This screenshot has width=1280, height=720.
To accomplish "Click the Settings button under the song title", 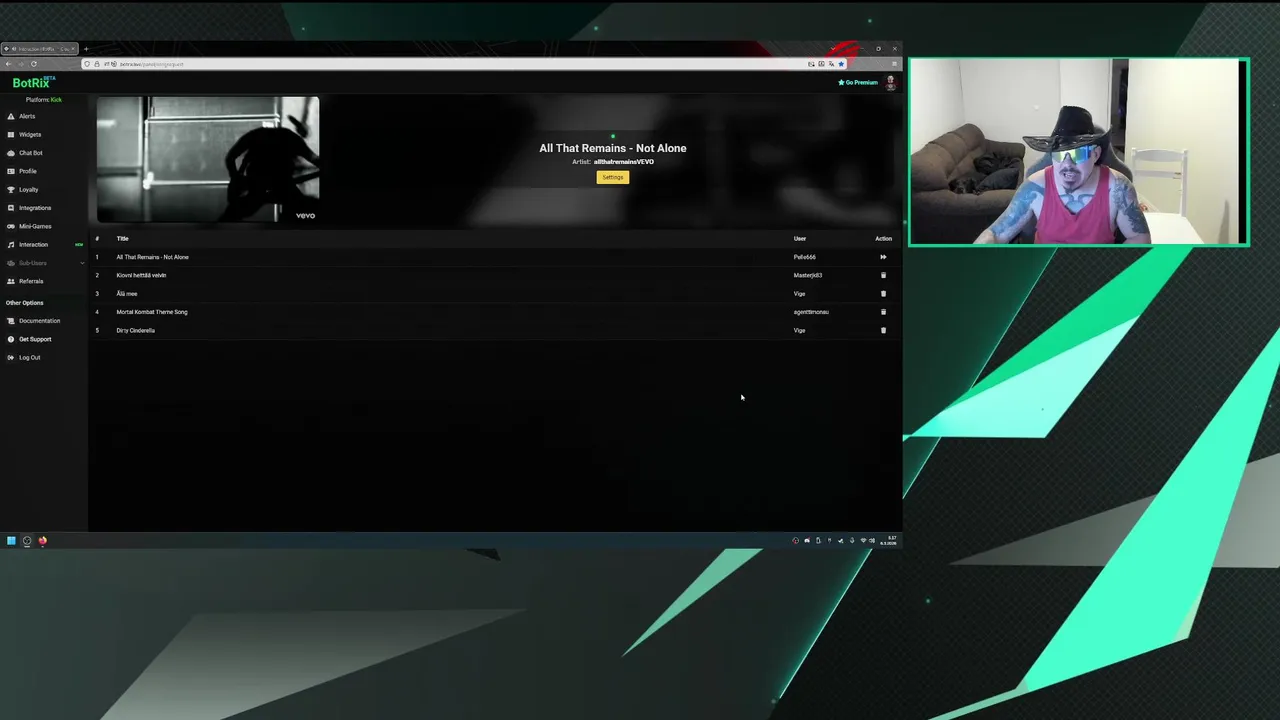I will pyautogui.click(x=613, y=177).
